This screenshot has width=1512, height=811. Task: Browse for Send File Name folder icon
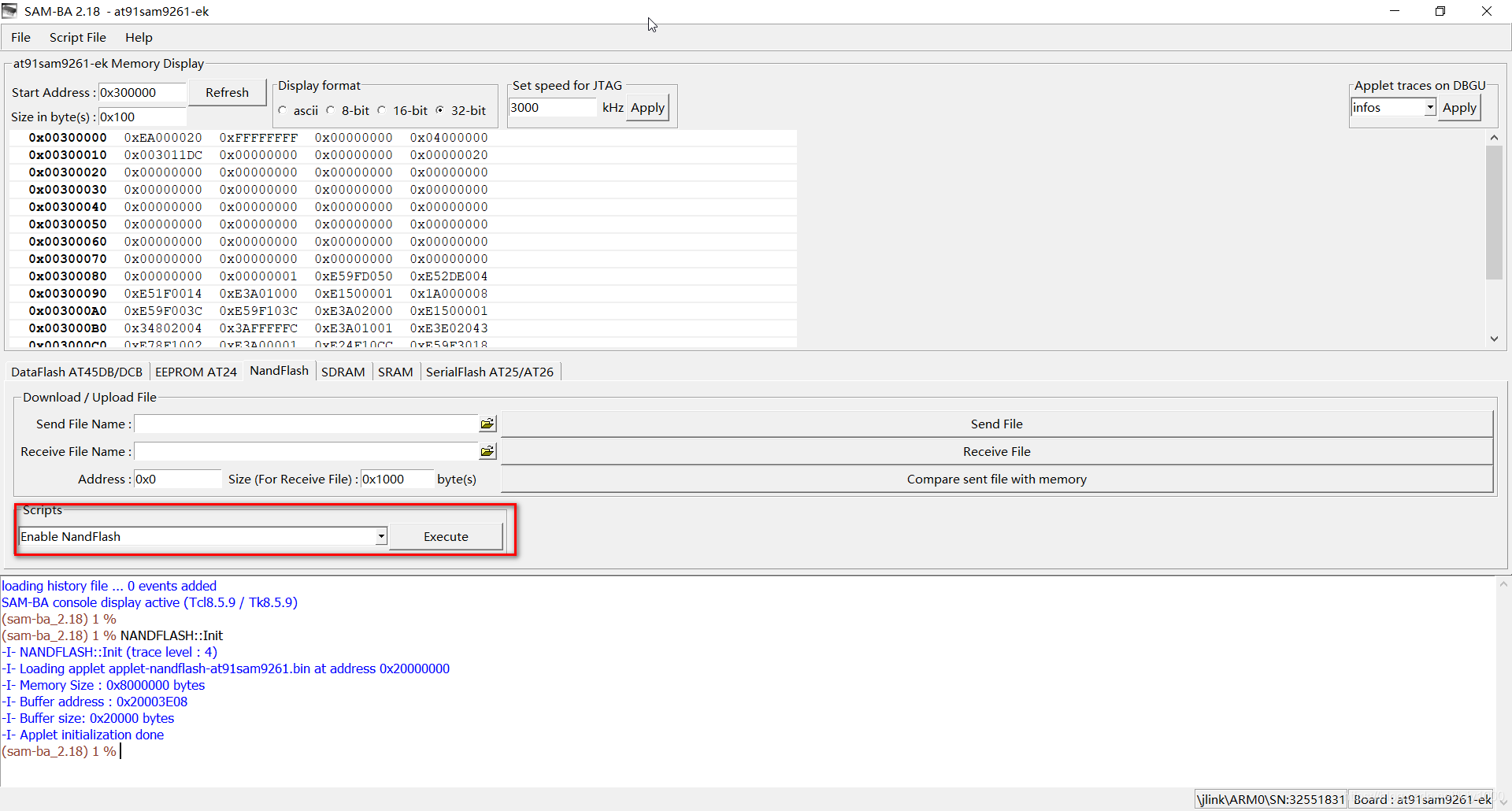tap(487, 424)
